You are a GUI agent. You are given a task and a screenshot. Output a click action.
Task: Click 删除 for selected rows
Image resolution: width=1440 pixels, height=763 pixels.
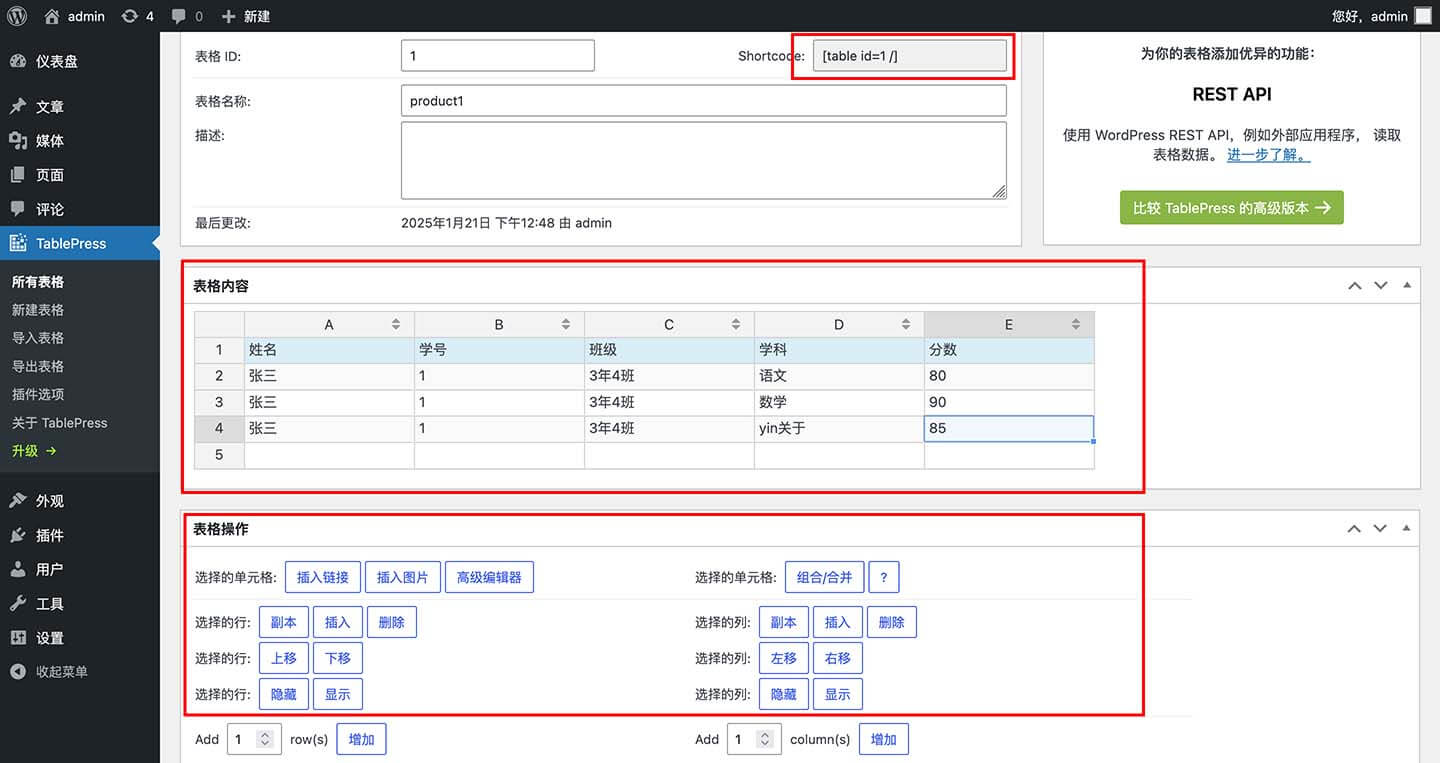(x=392, y=622)
